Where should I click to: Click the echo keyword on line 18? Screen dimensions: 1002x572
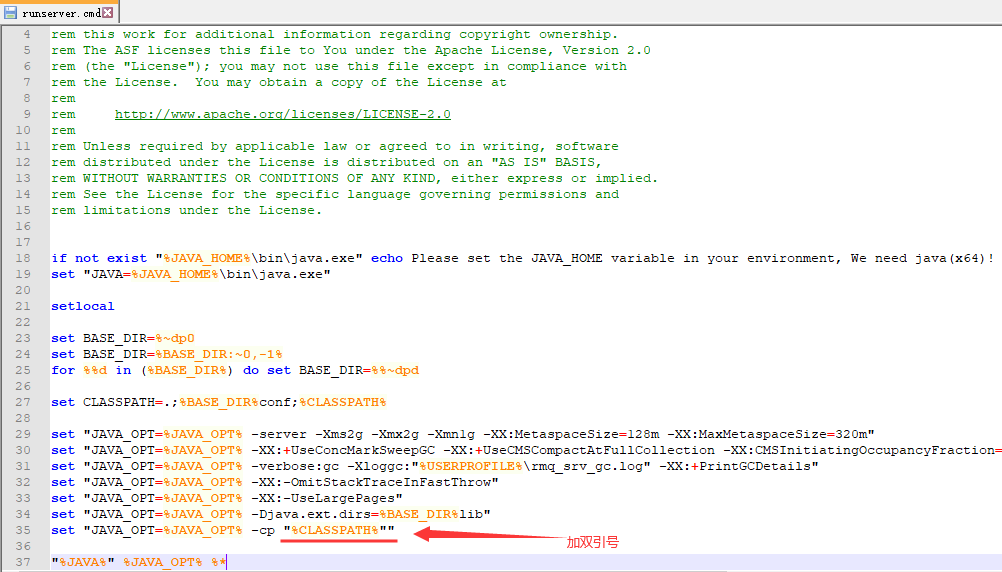(387, 258)
